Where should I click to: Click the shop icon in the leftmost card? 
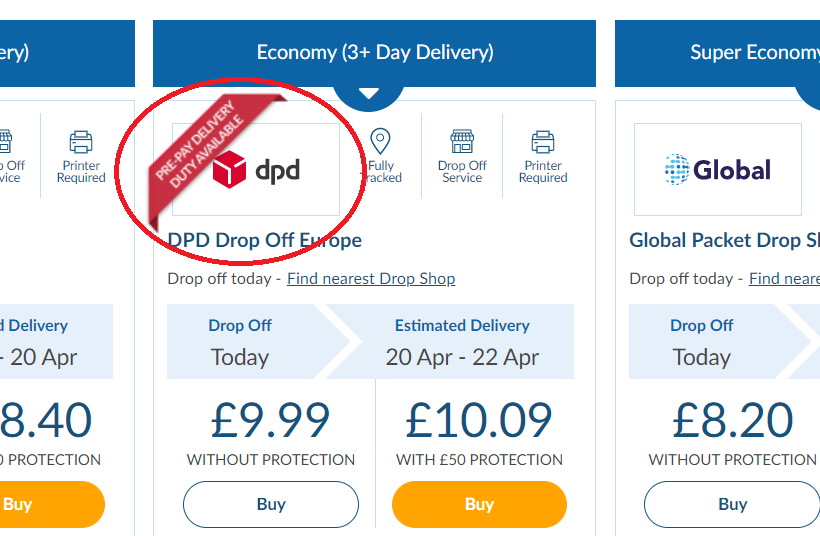tap(4, 141)
